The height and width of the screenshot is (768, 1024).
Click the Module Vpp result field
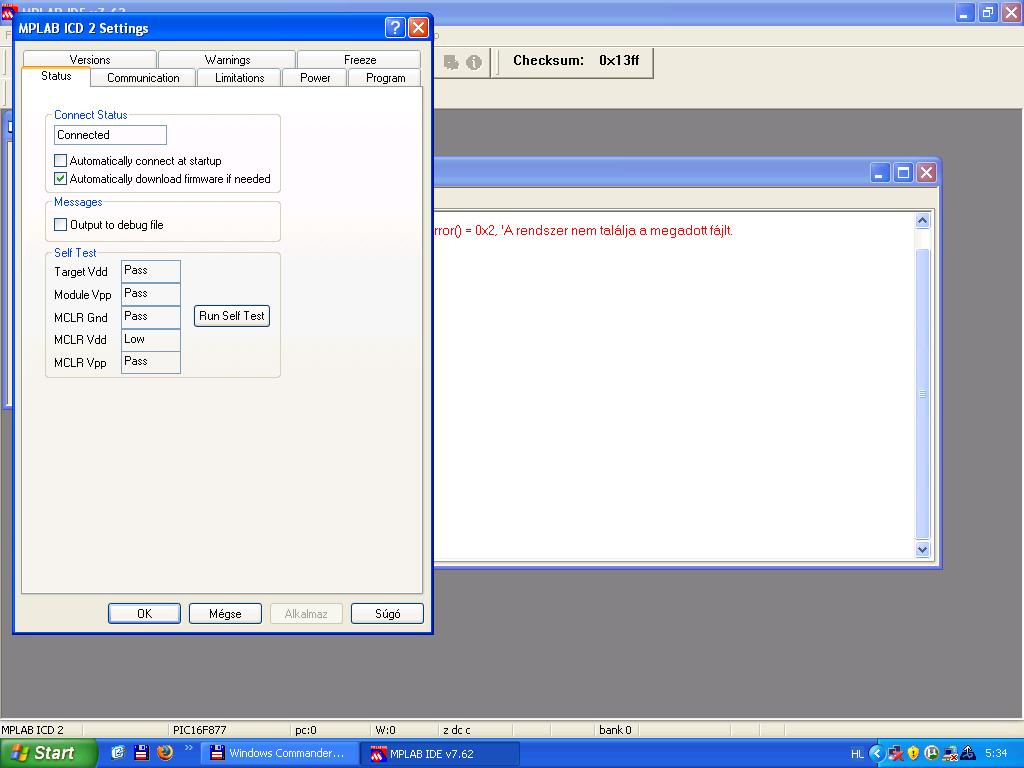pyautogui.click(x=151, y=294)
